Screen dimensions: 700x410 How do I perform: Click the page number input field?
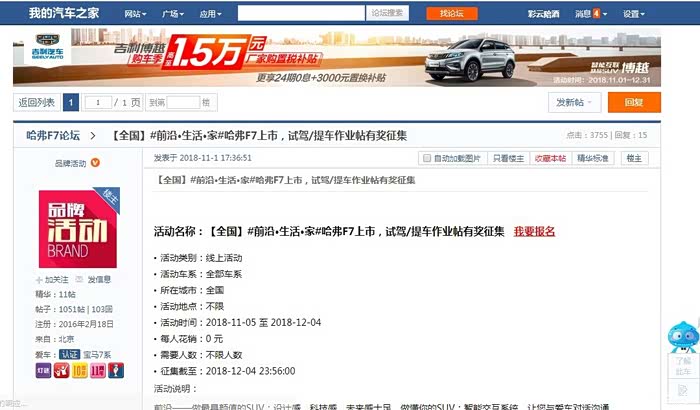(x=98, y=103)
